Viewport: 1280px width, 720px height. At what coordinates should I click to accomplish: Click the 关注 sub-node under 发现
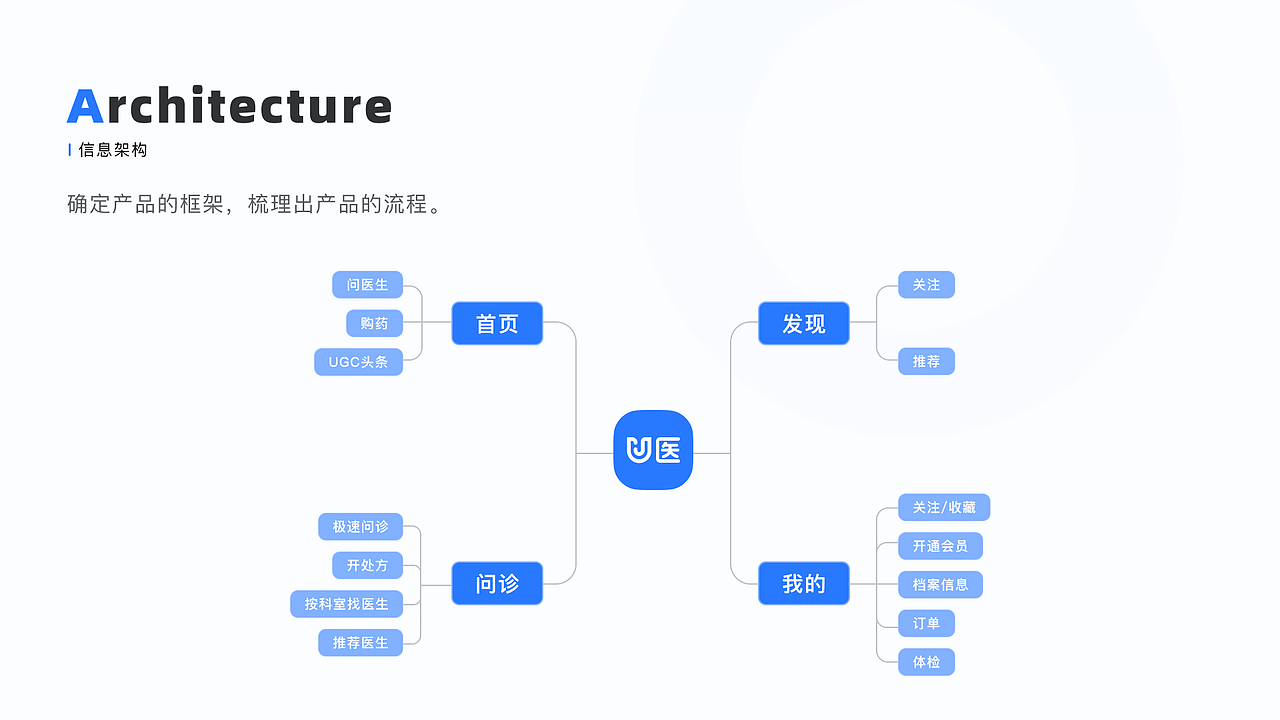[x=927, y=285]
